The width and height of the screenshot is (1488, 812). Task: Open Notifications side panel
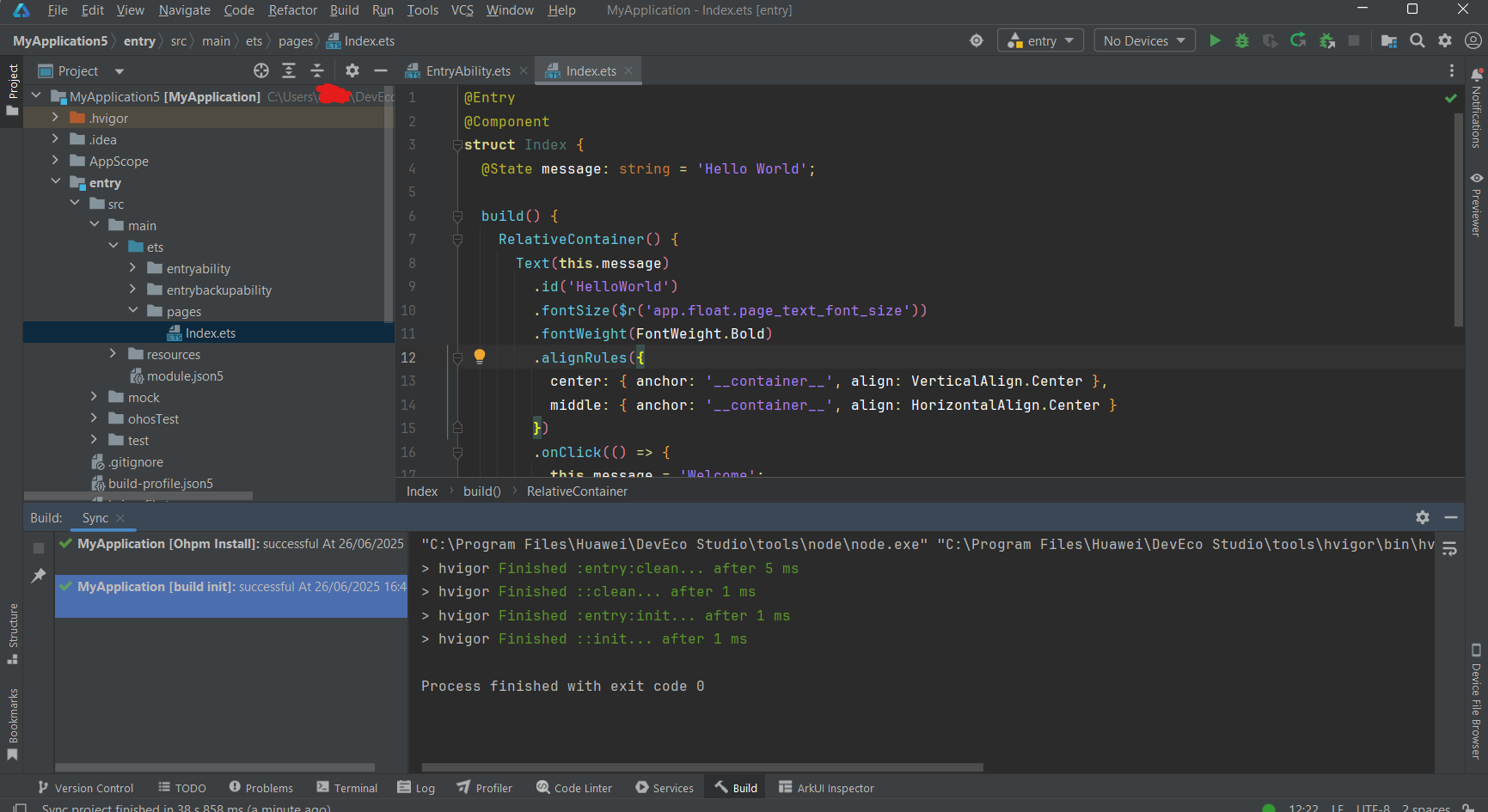(x=1477, y=109)
